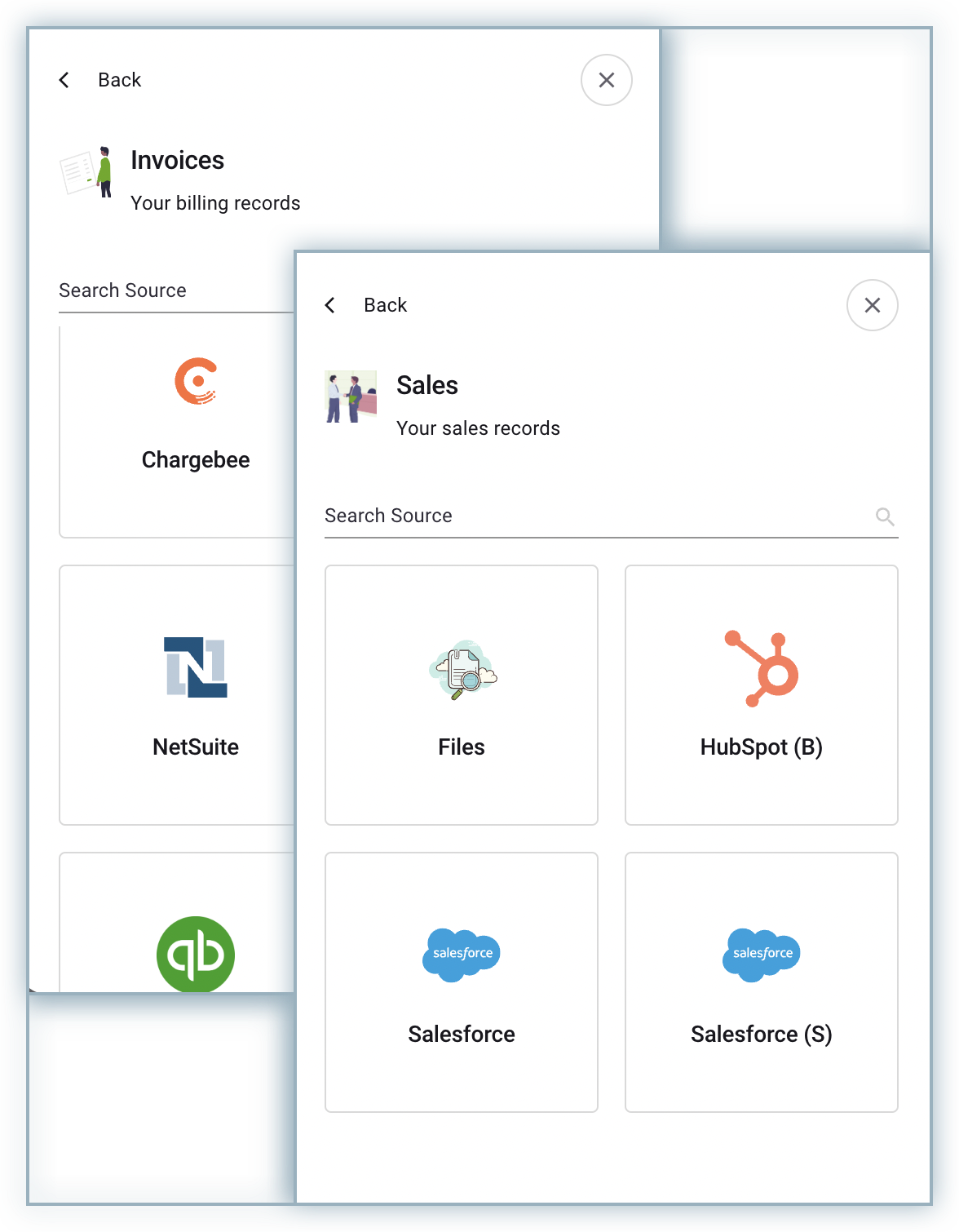
Task: Click the green QuickBooks logo
Action: 196,954
